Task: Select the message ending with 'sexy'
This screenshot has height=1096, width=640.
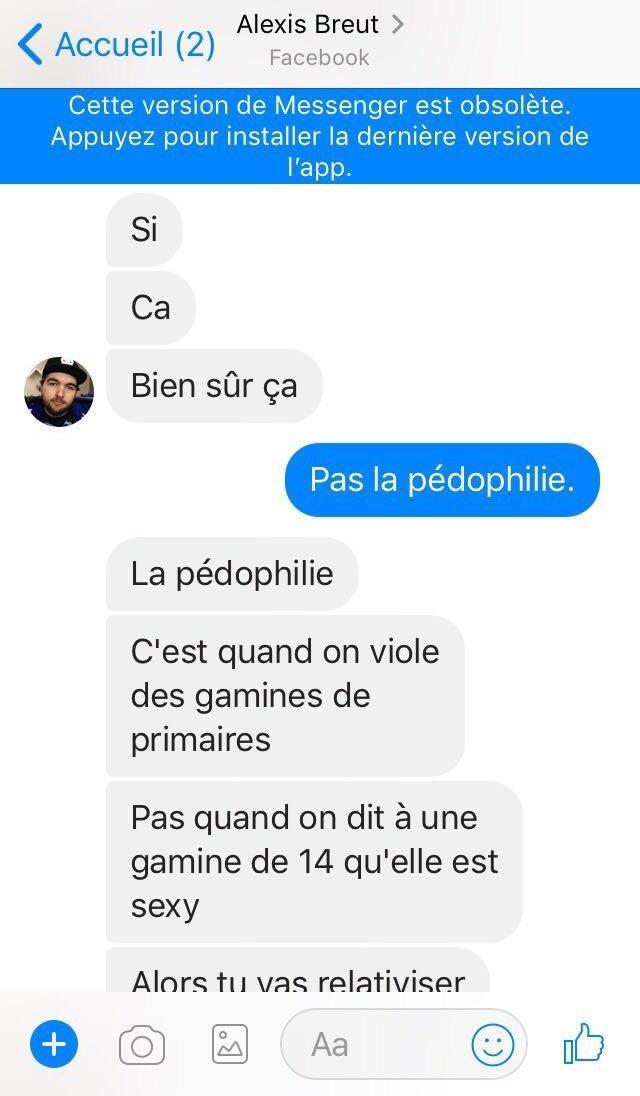Action: (314, 862)
